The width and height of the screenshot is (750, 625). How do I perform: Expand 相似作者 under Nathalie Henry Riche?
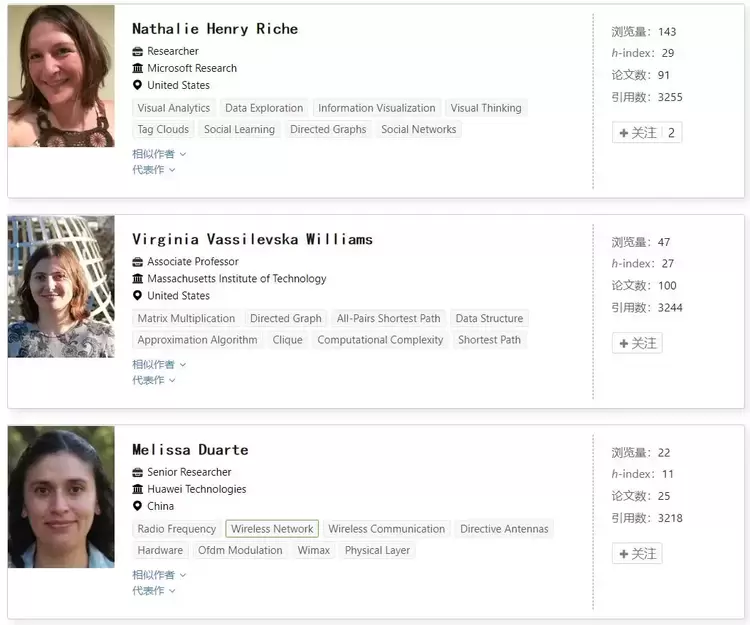point(158,154)
